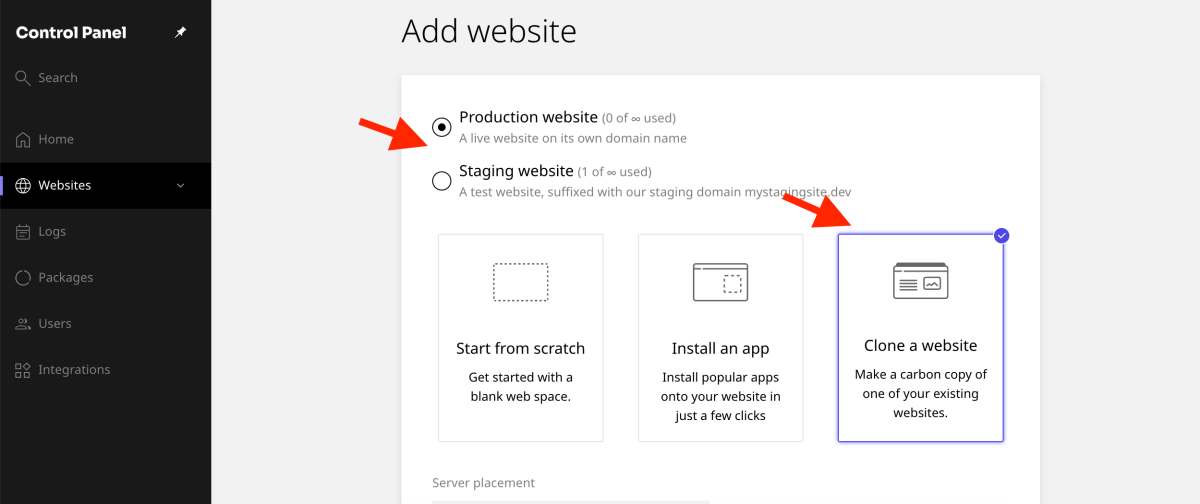
Task: Expand the Websites menu chevron
Action: click(x=181, y=186)
